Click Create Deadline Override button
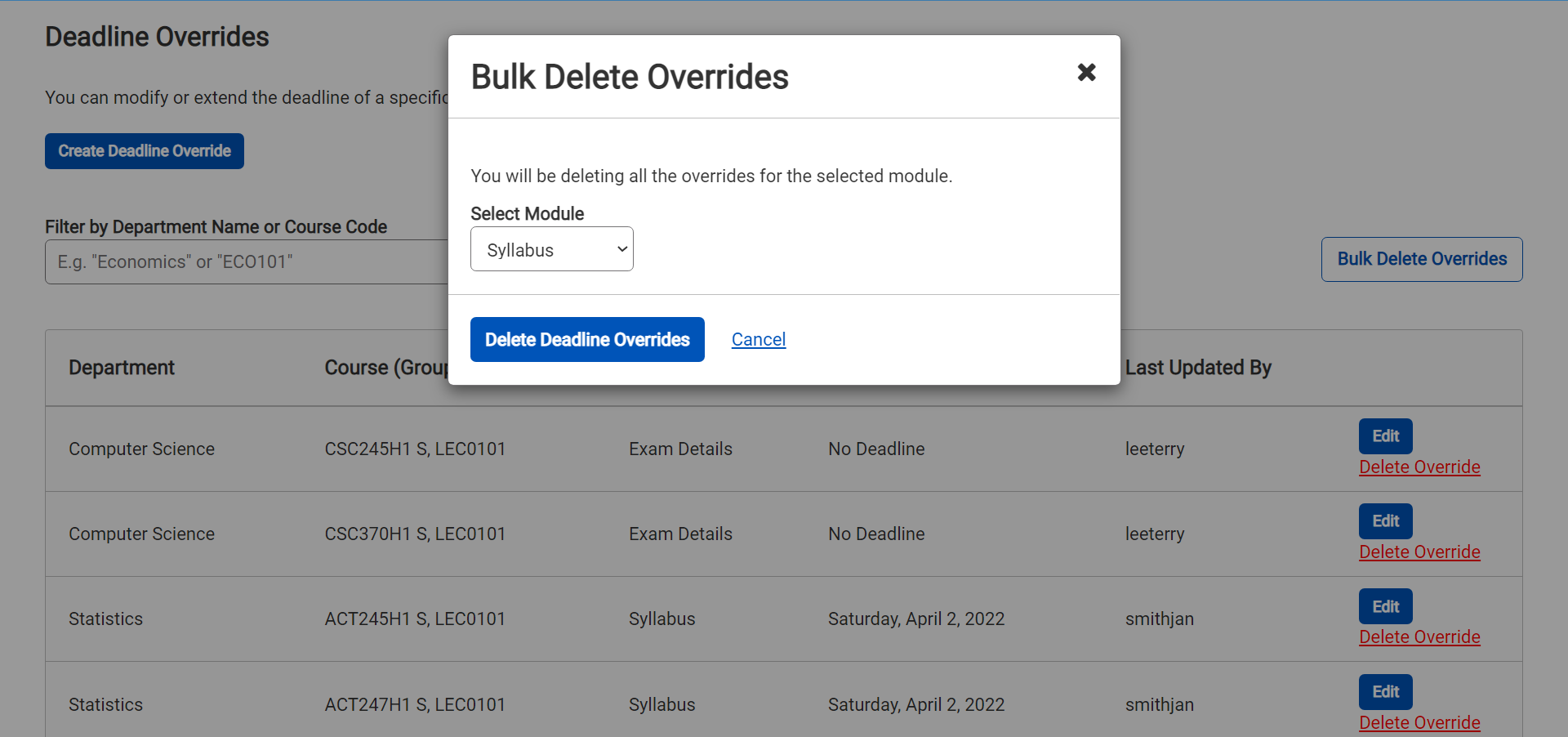Screen dimensions: 1568x737 click(x=145, y=151)
